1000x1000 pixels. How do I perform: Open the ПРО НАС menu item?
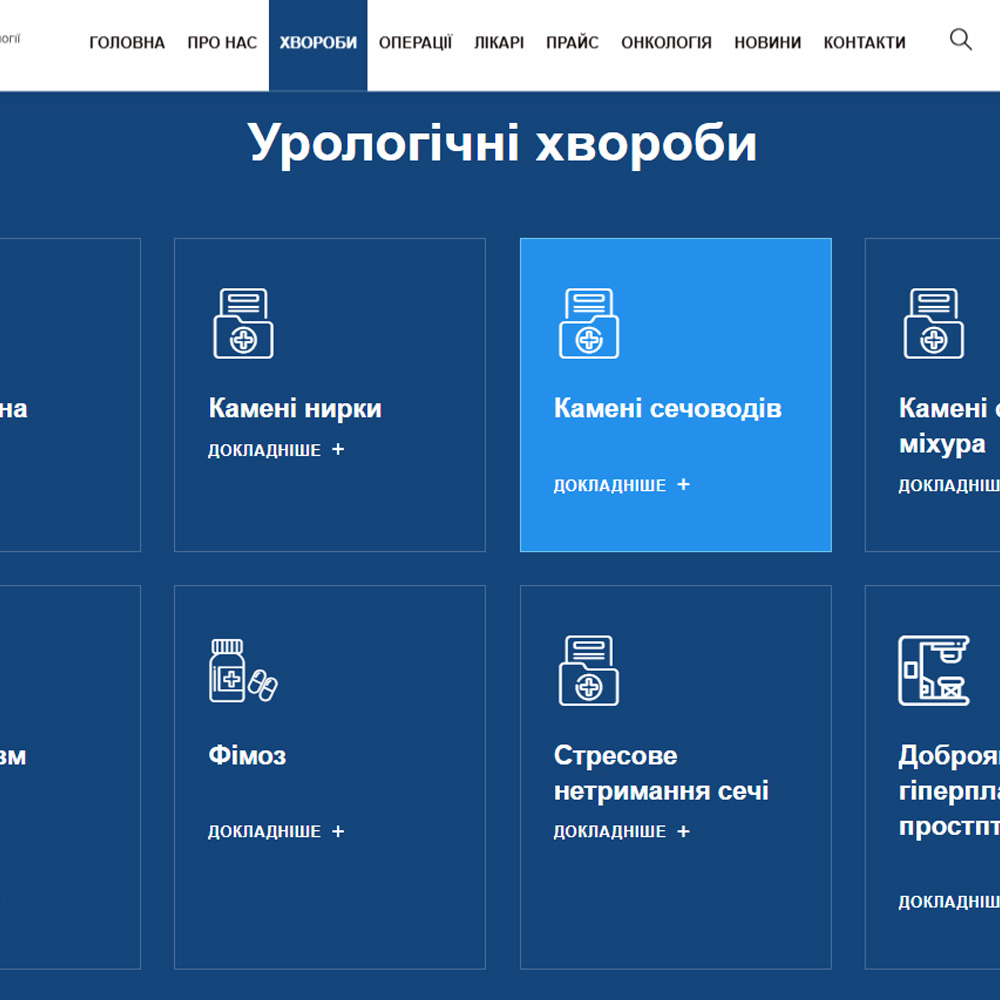[222, 42]
